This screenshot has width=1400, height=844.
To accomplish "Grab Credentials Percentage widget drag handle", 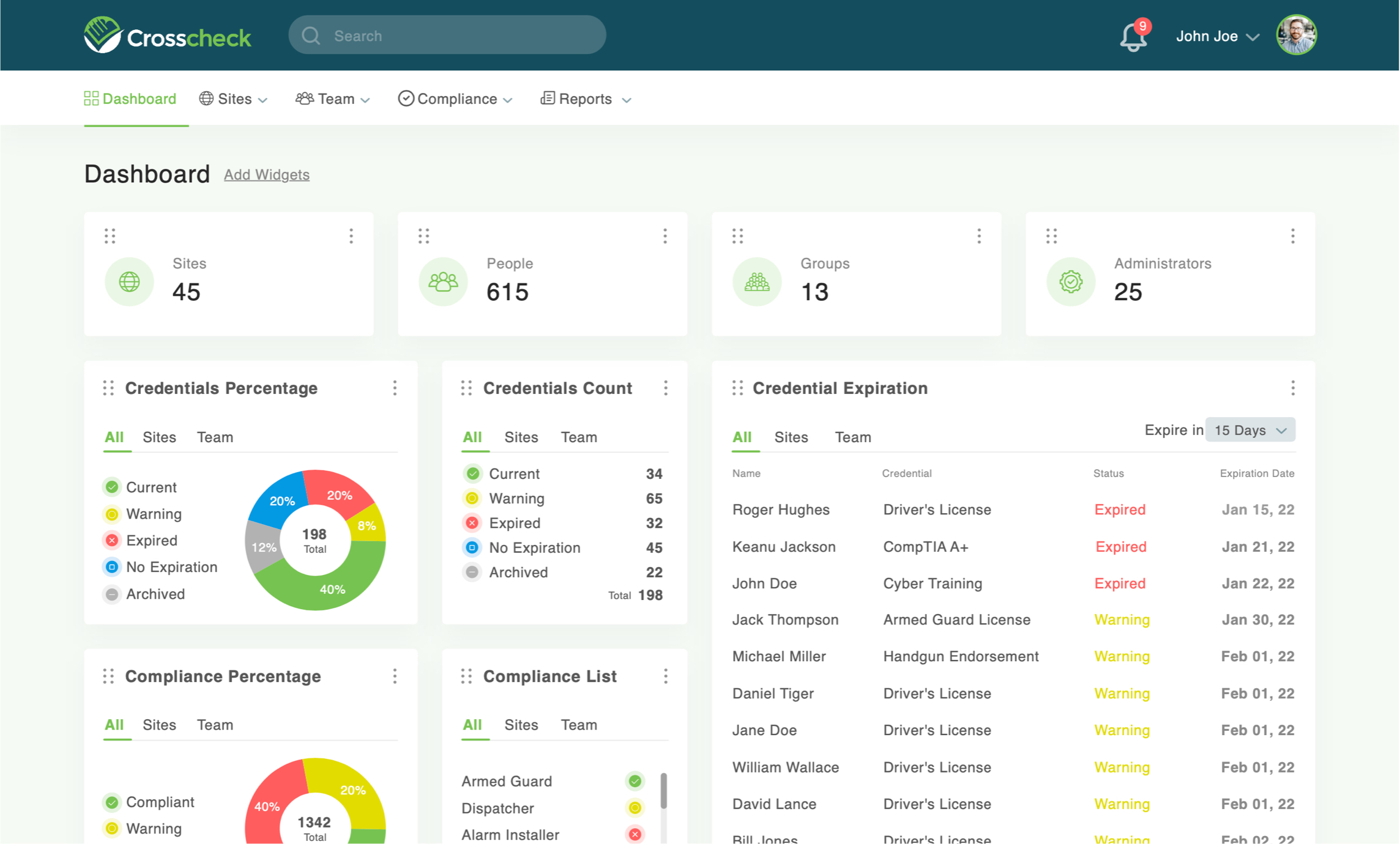I will click(108, 388).
